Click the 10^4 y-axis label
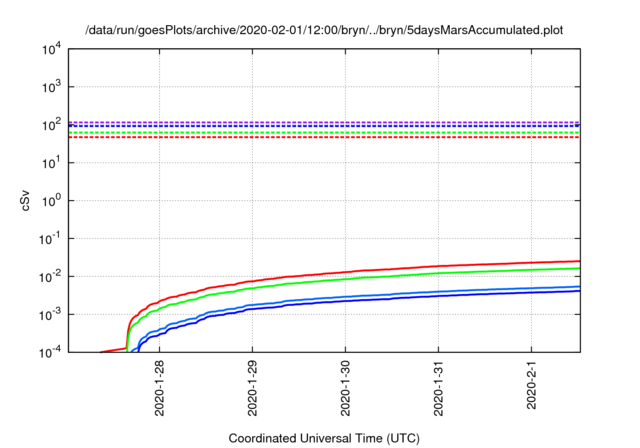This screenshot has height=448, width=640. (x=51, y=50)
